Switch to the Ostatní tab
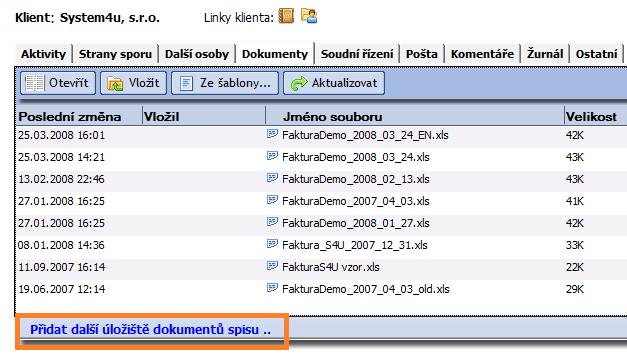 [596, 54]
